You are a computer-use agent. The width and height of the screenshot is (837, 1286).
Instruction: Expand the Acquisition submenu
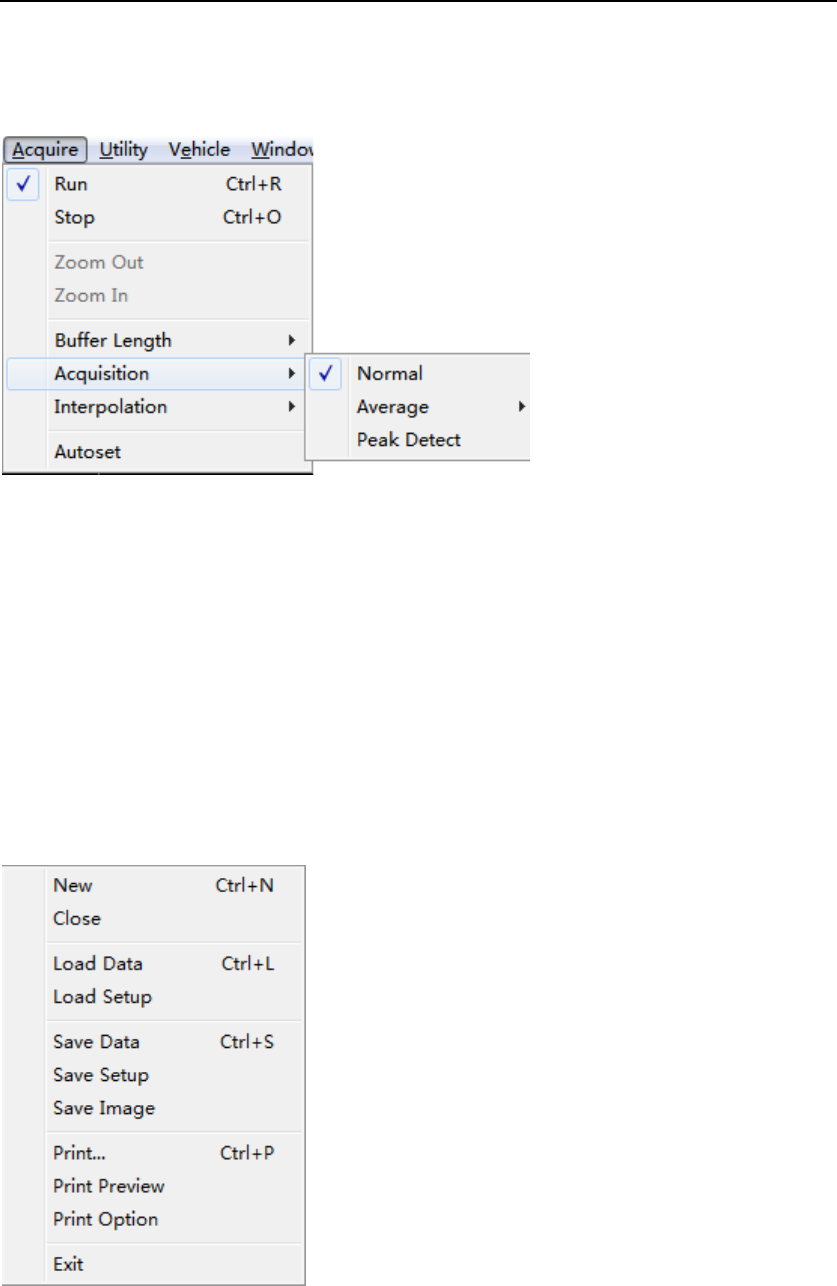159,373
